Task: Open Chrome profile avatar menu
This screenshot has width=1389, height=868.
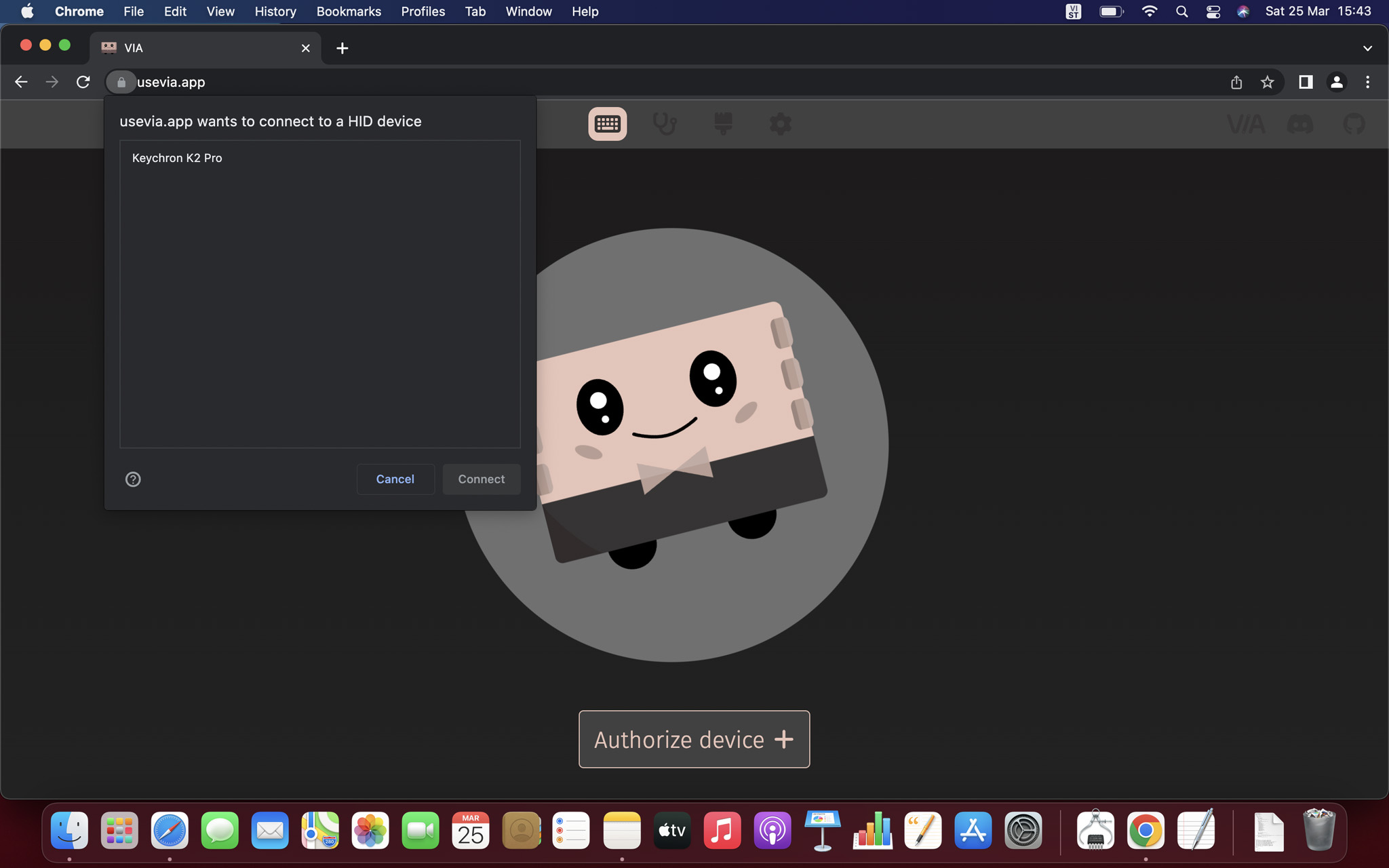Action: [x=1336, y=82]
